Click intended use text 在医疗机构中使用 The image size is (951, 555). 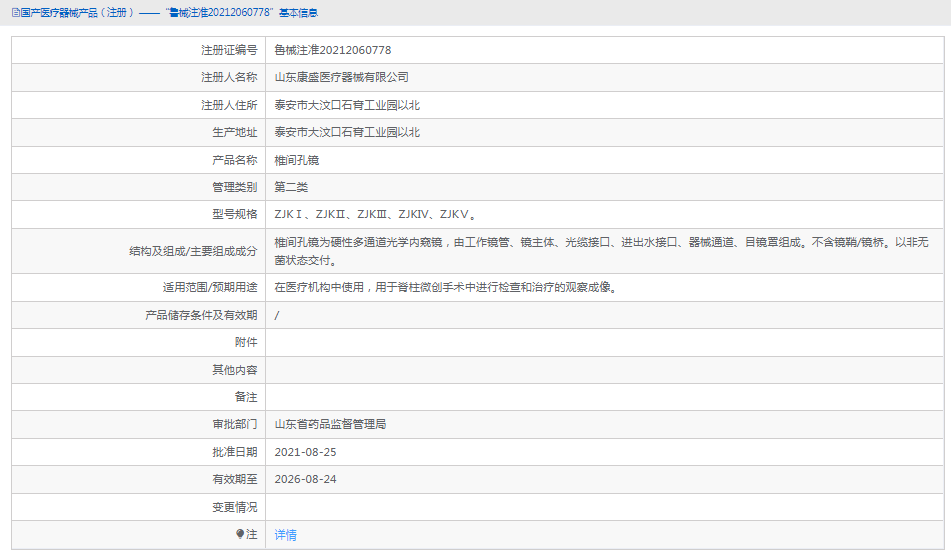click(446, 288)
